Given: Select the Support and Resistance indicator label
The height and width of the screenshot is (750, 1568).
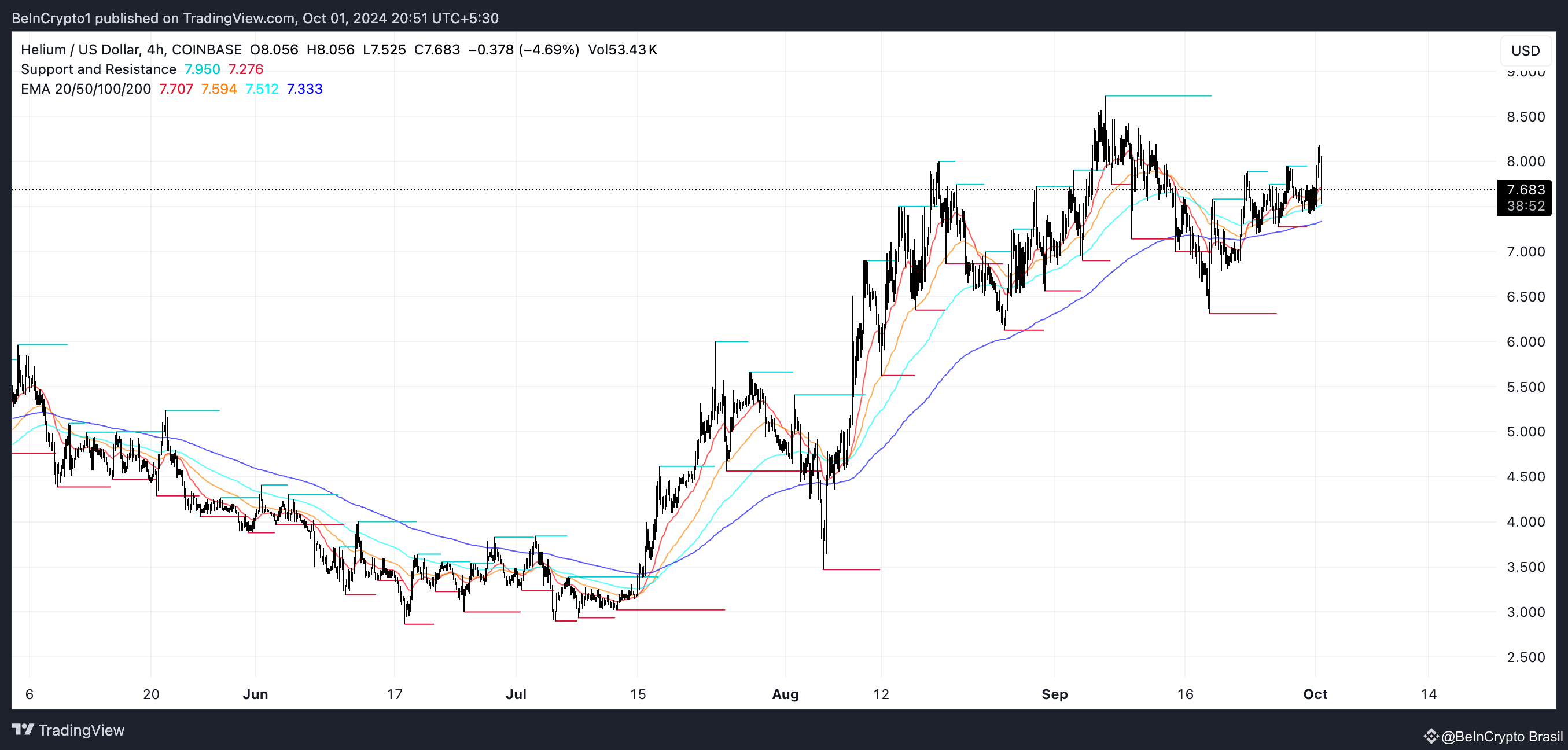Looking at the screenshot, I should (98, 69).
